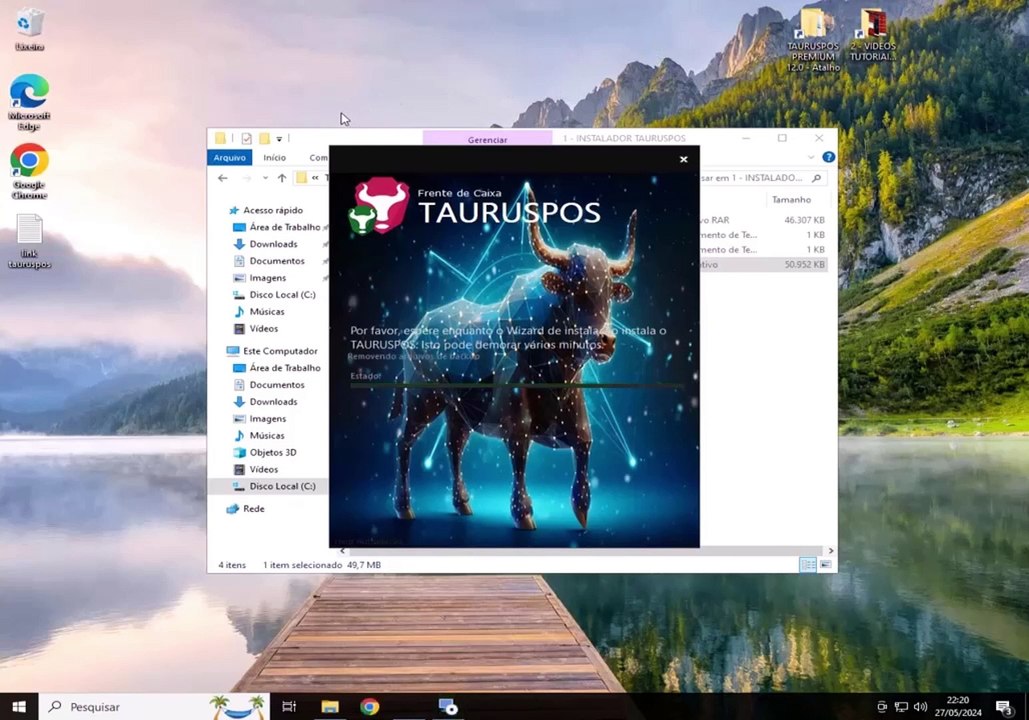Select the Google Chrome desktop shortcut
The width and height of the screenshot is (1029, 720).
coord(29,171)
